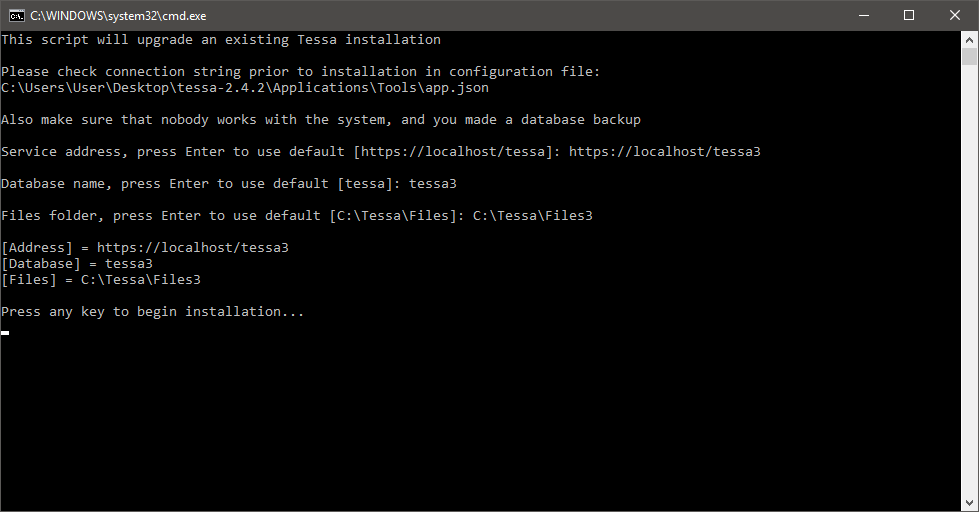The height and width of the screenshot is (512, 979).
Task: Minimize the cmd.exe window
Action: [x=864, y=16]
